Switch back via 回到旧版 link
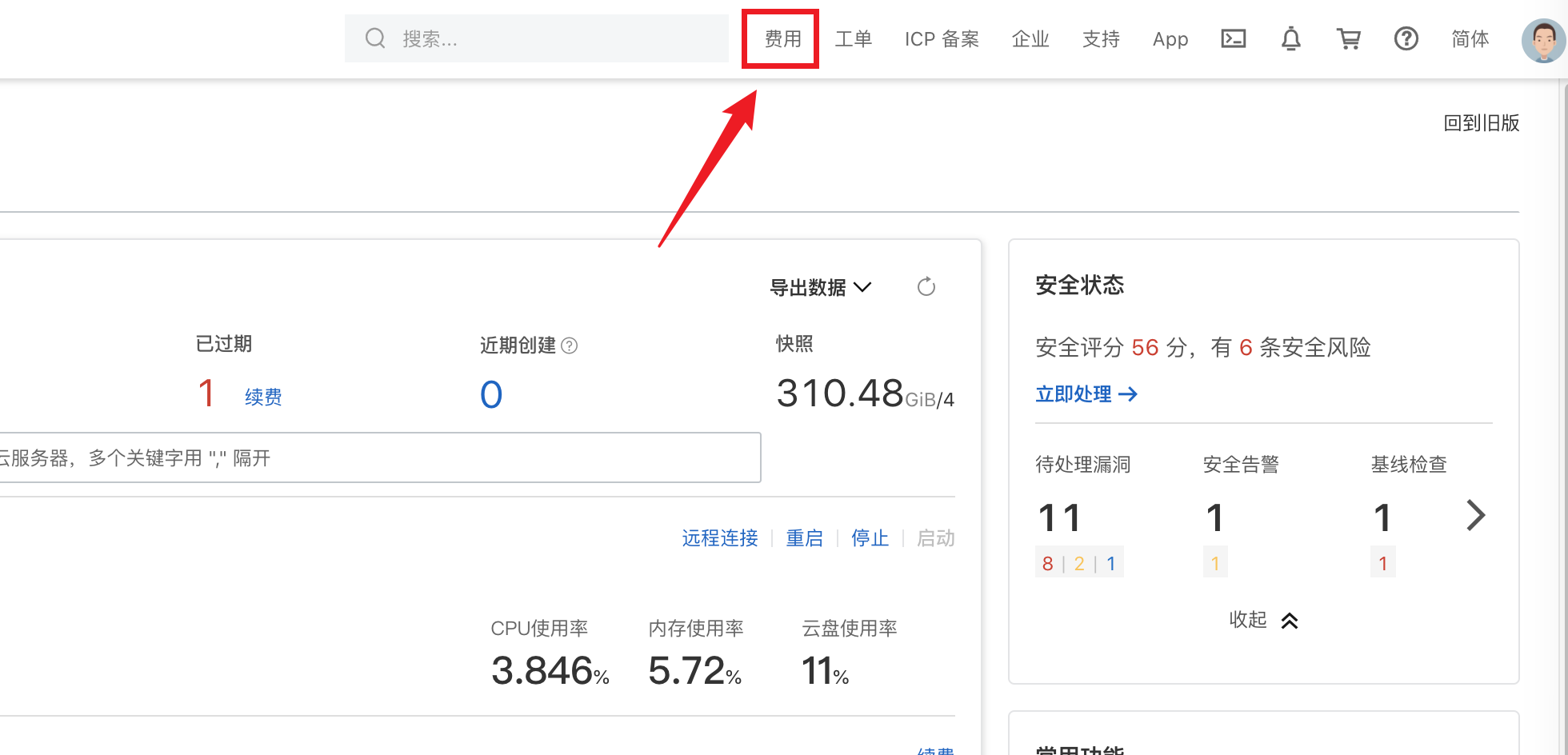 1481,123
